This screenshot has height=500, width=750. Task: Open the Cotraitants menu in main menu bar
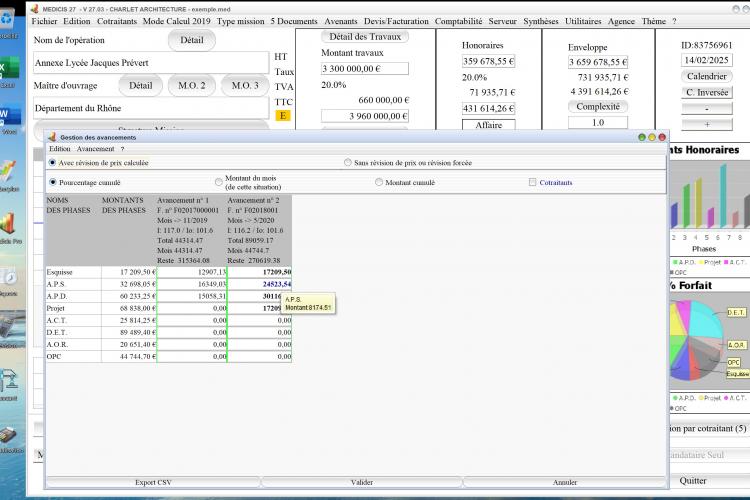click(x=117, y=21)
